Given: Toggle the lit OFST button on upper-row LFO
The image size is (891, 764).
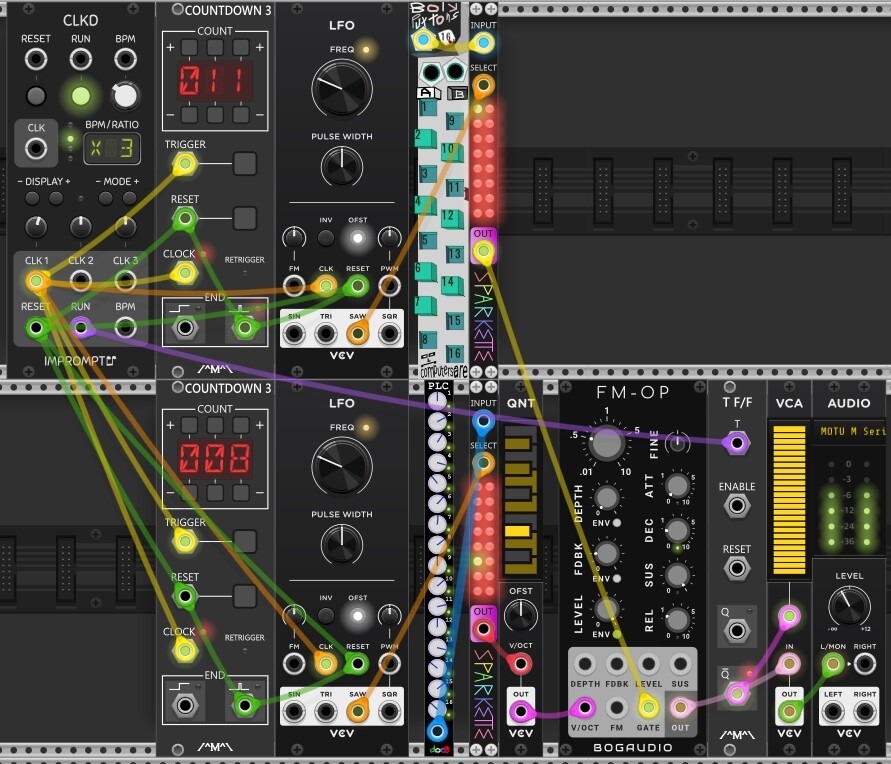Looking at the screenshot, I should tap(357, 237).
